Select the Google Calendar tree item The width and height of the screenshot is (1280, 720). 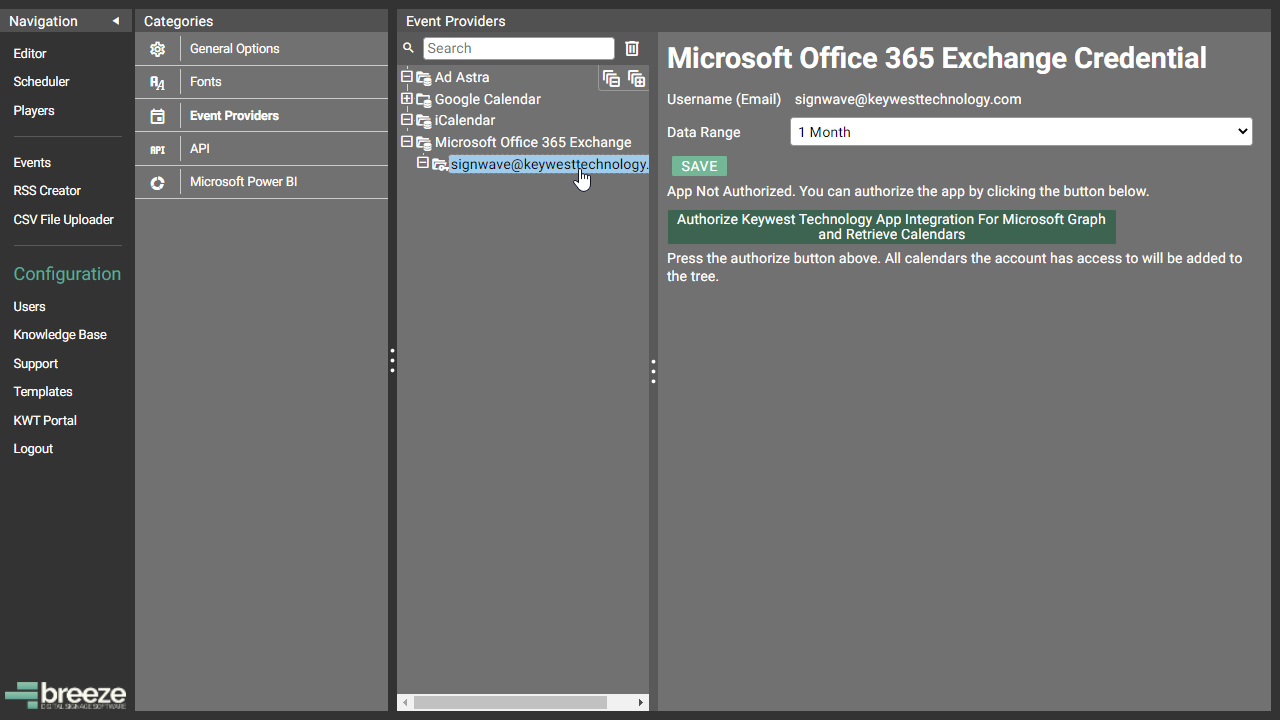[x=488, y=99]
